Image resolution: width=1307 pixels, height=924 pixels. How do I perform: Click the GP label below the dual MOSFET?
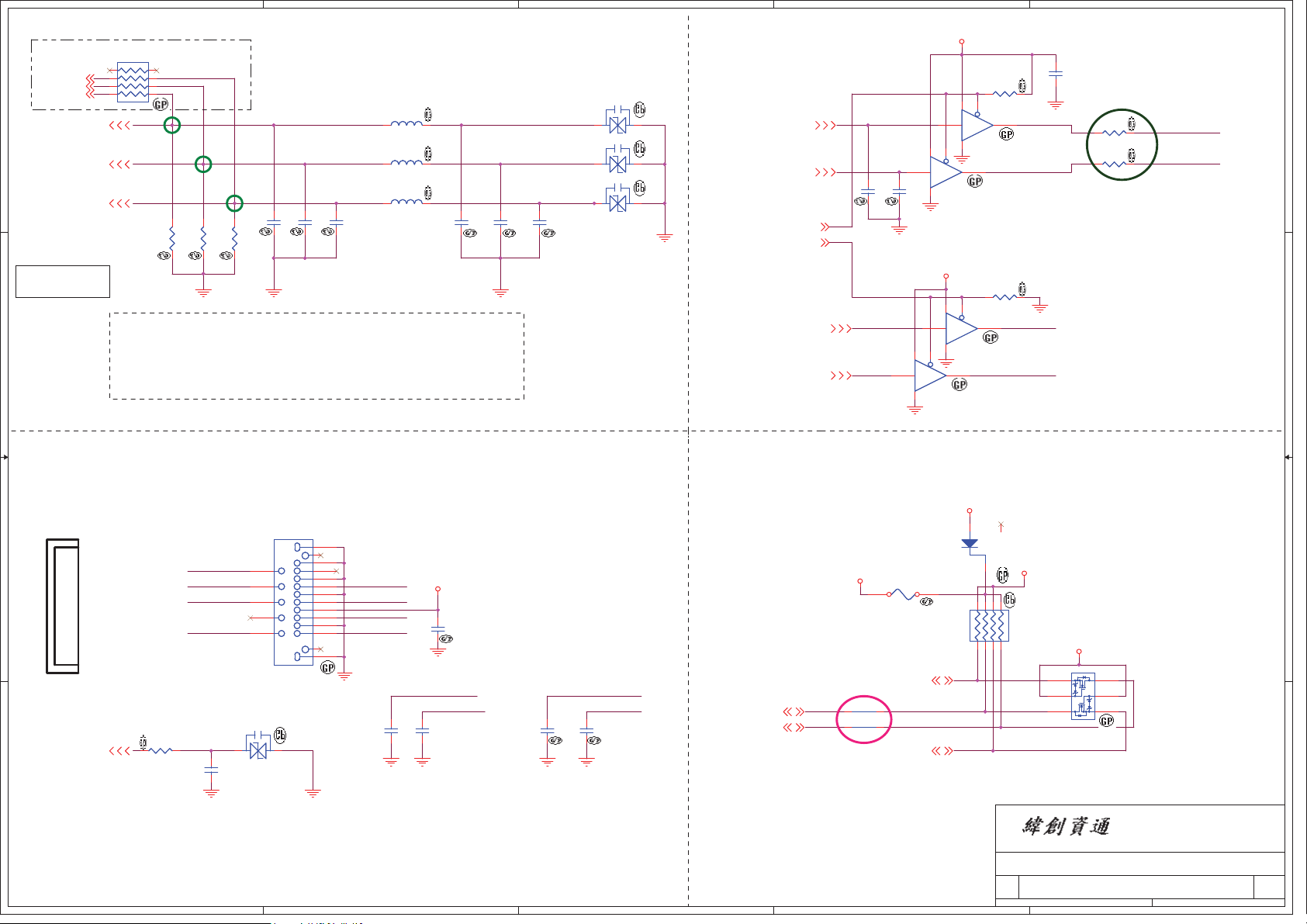1107,721
